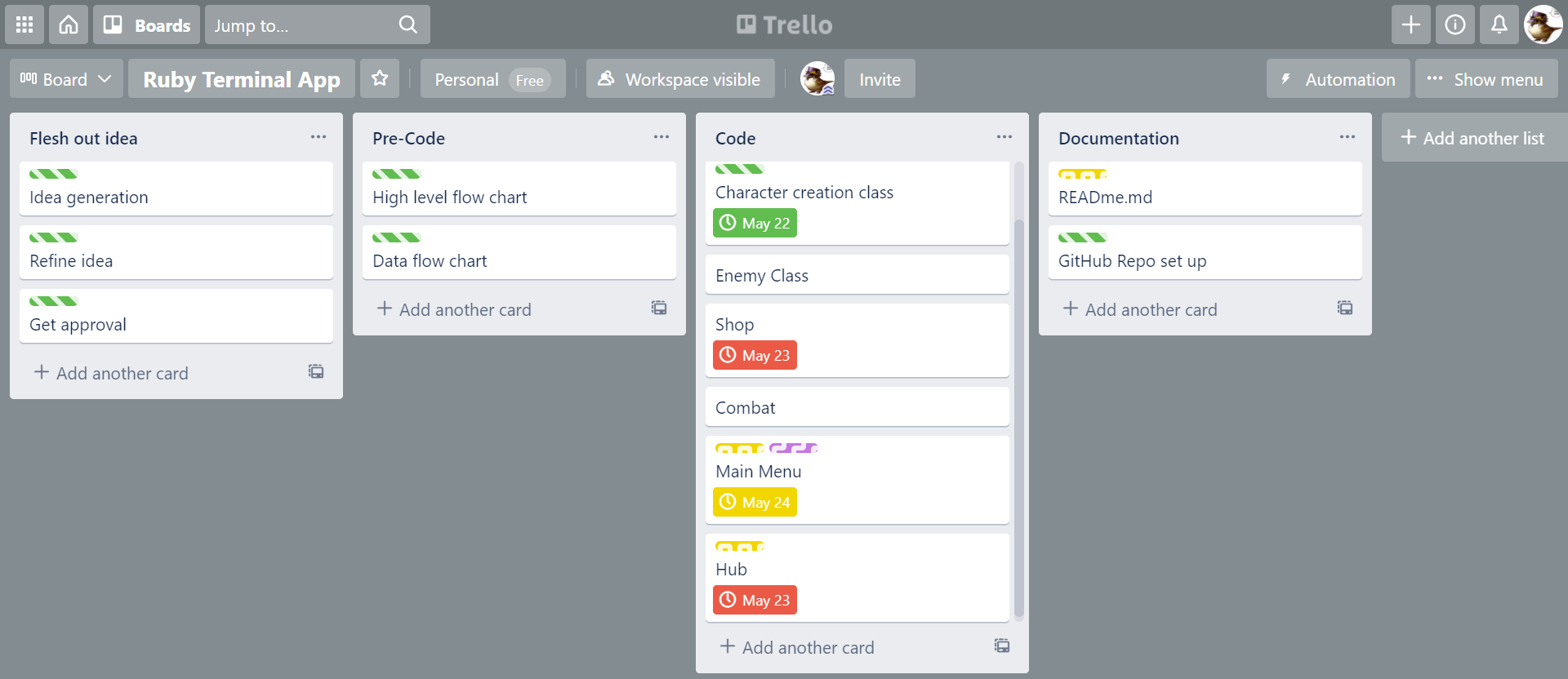Open Pre-Code list actions menu

[661, 137]
